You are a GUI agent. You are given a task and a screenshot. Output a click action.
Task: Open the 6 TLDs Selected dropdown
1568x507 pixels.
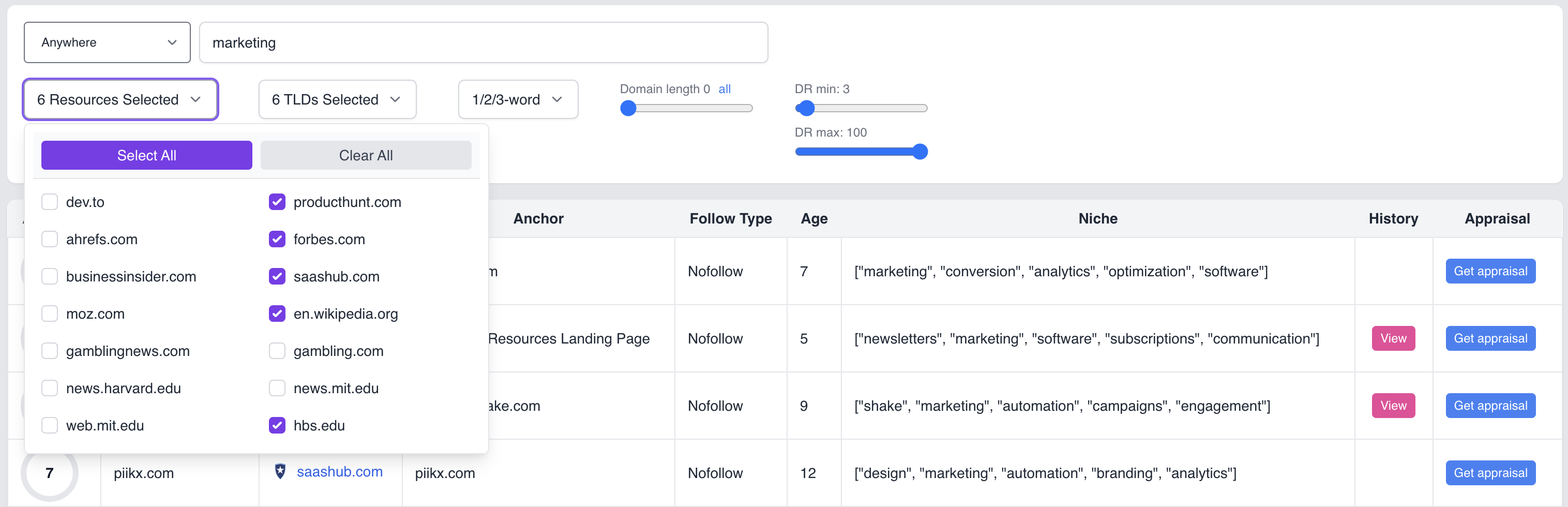(337, 99)
